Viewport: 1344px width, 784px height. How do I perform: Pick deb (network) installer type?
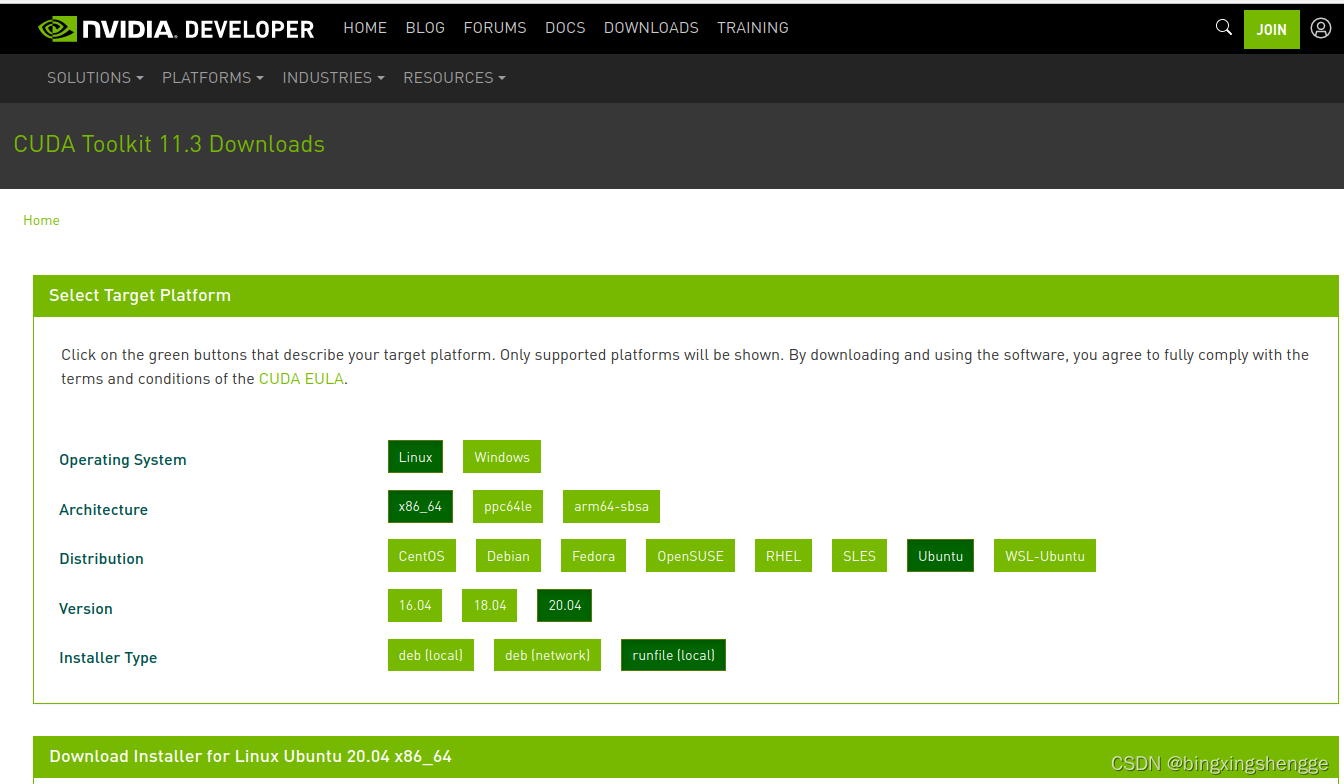coord(547,655)
